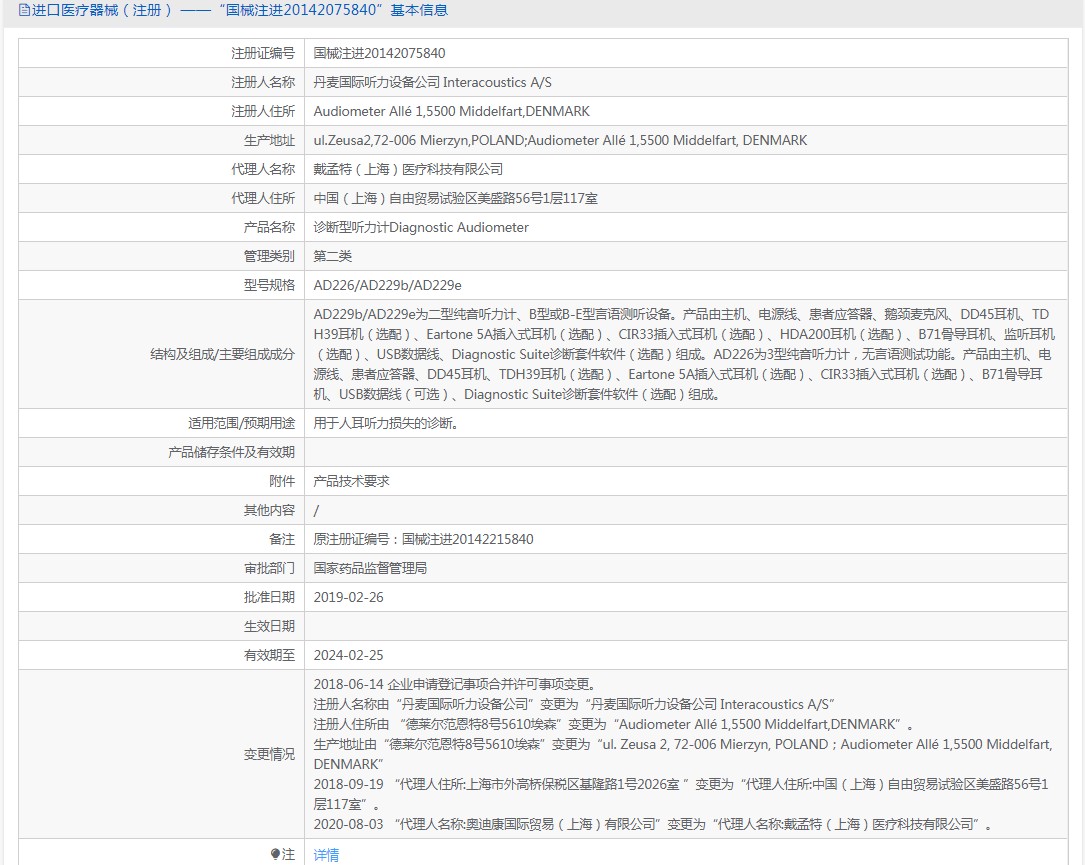Click the value 诊断型听力计Diagnostic Audiometer
The height and width of the screenshot is (865, 1085).
point(421,228)
